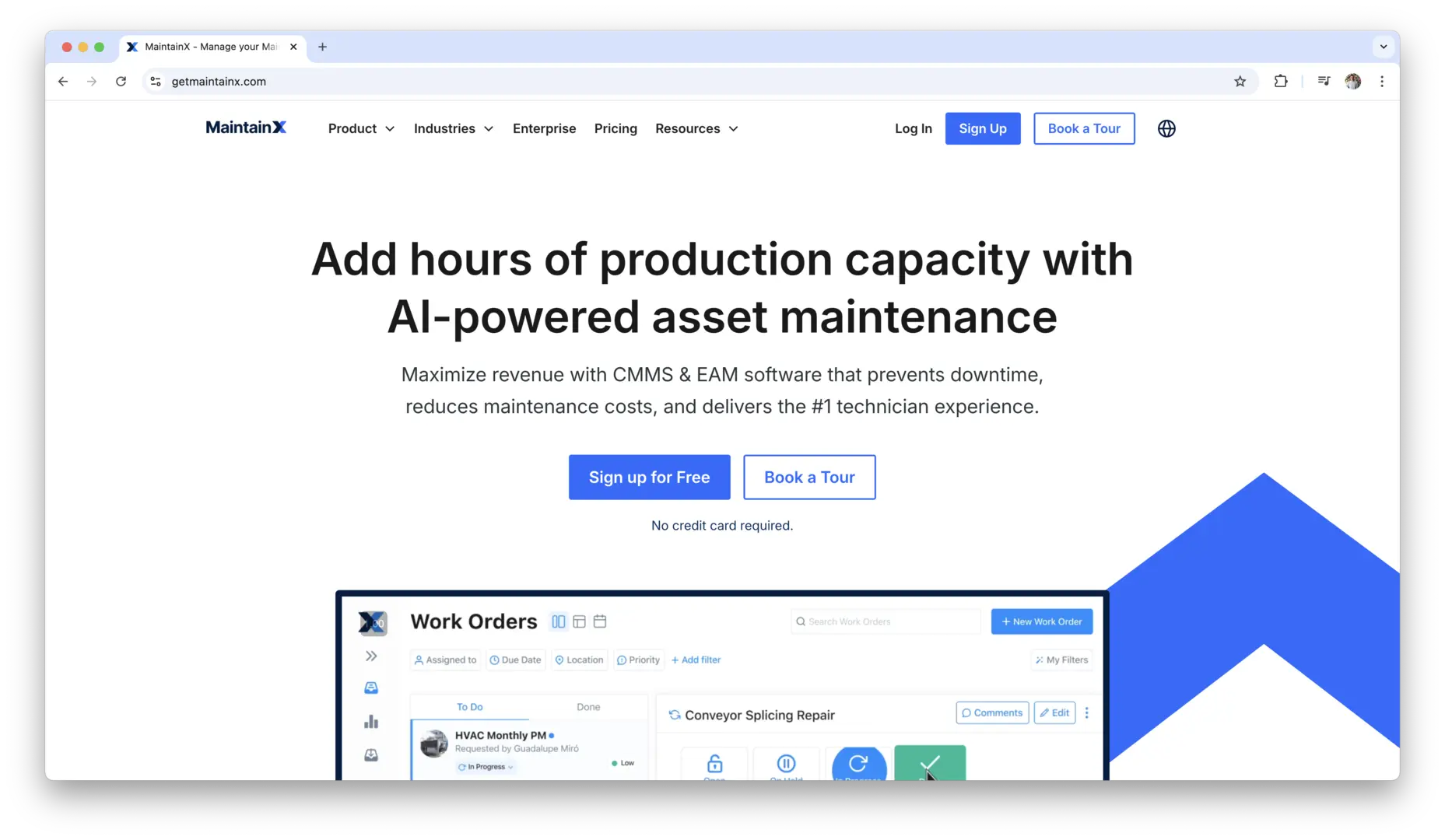Switch Work Orders to table view
Image resolution: width=1445 pixels, height=840 pixels.
click(x=579, y=621)
